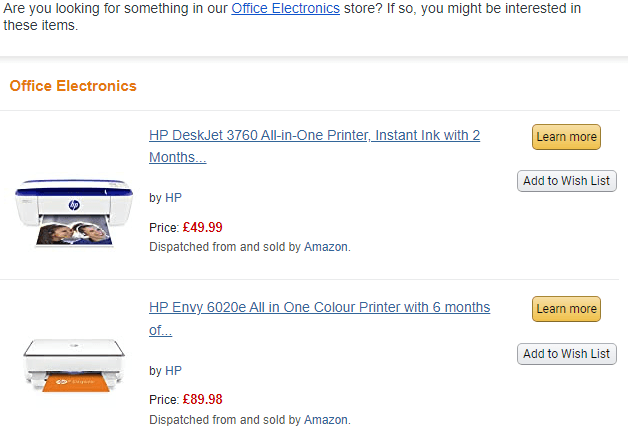
Task: Click the orange Office Electronics section heading
Action: click(x=73, y=86)
